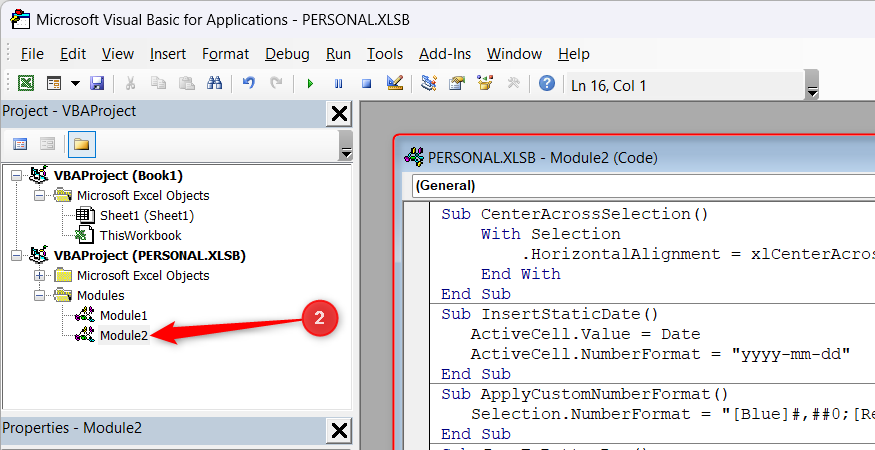Open the Format menu

(225, 54)
